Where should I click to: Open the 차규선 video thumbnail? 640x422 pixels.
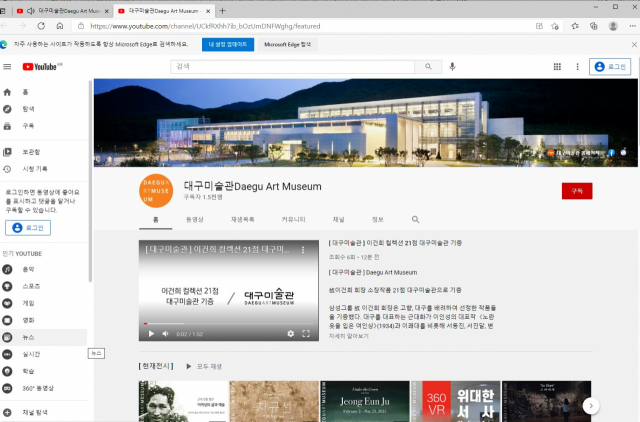274,402
